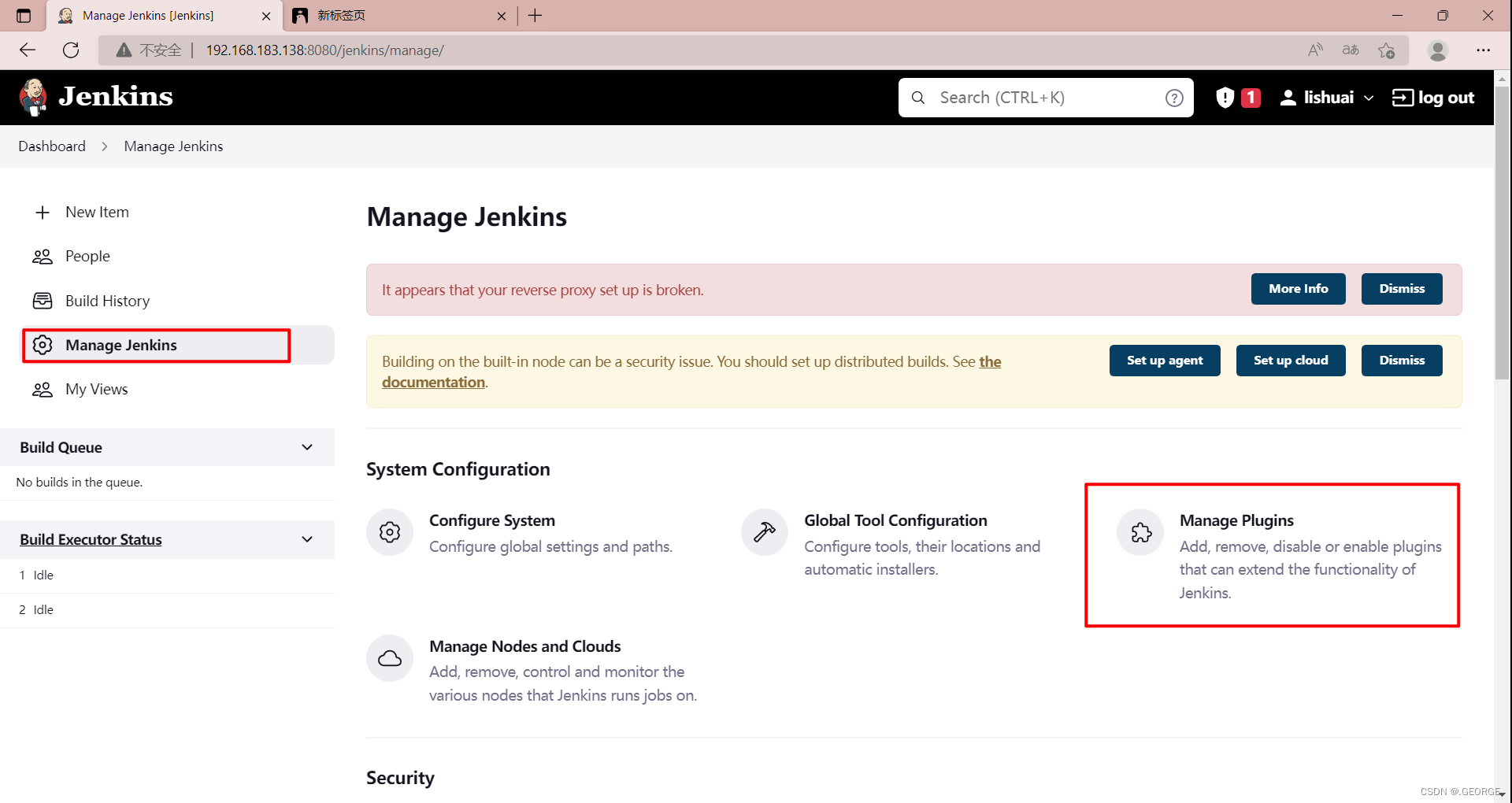
Task: Collapse the Build Executor Status panel
Action: 307,539
